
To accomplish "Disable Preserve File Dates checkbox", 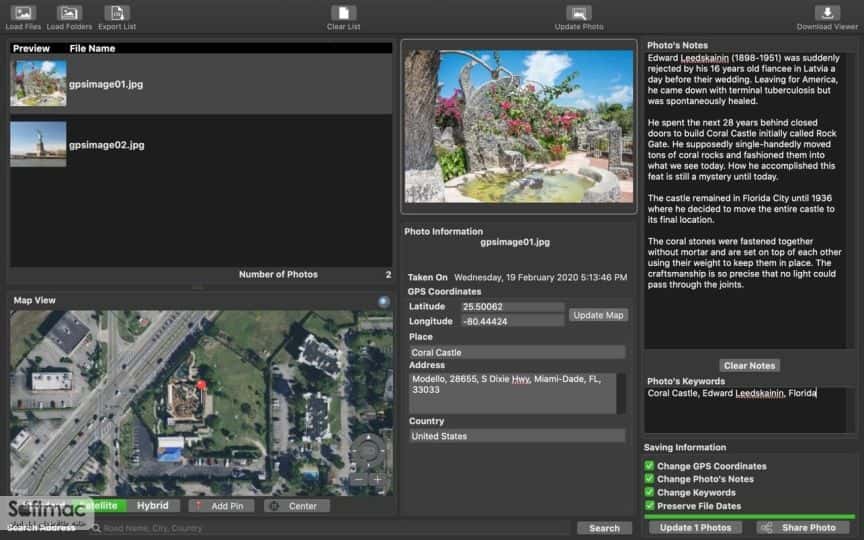I will [x=649, y=505].
